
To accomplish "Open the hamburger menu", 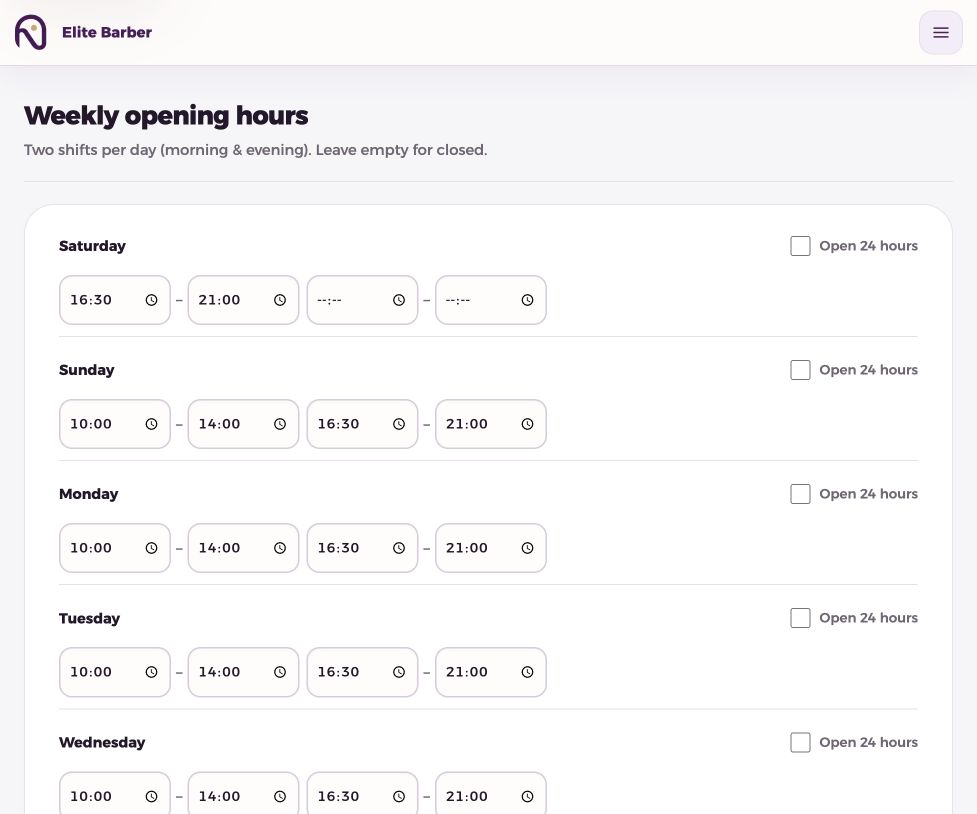I will tap(940, 32).
